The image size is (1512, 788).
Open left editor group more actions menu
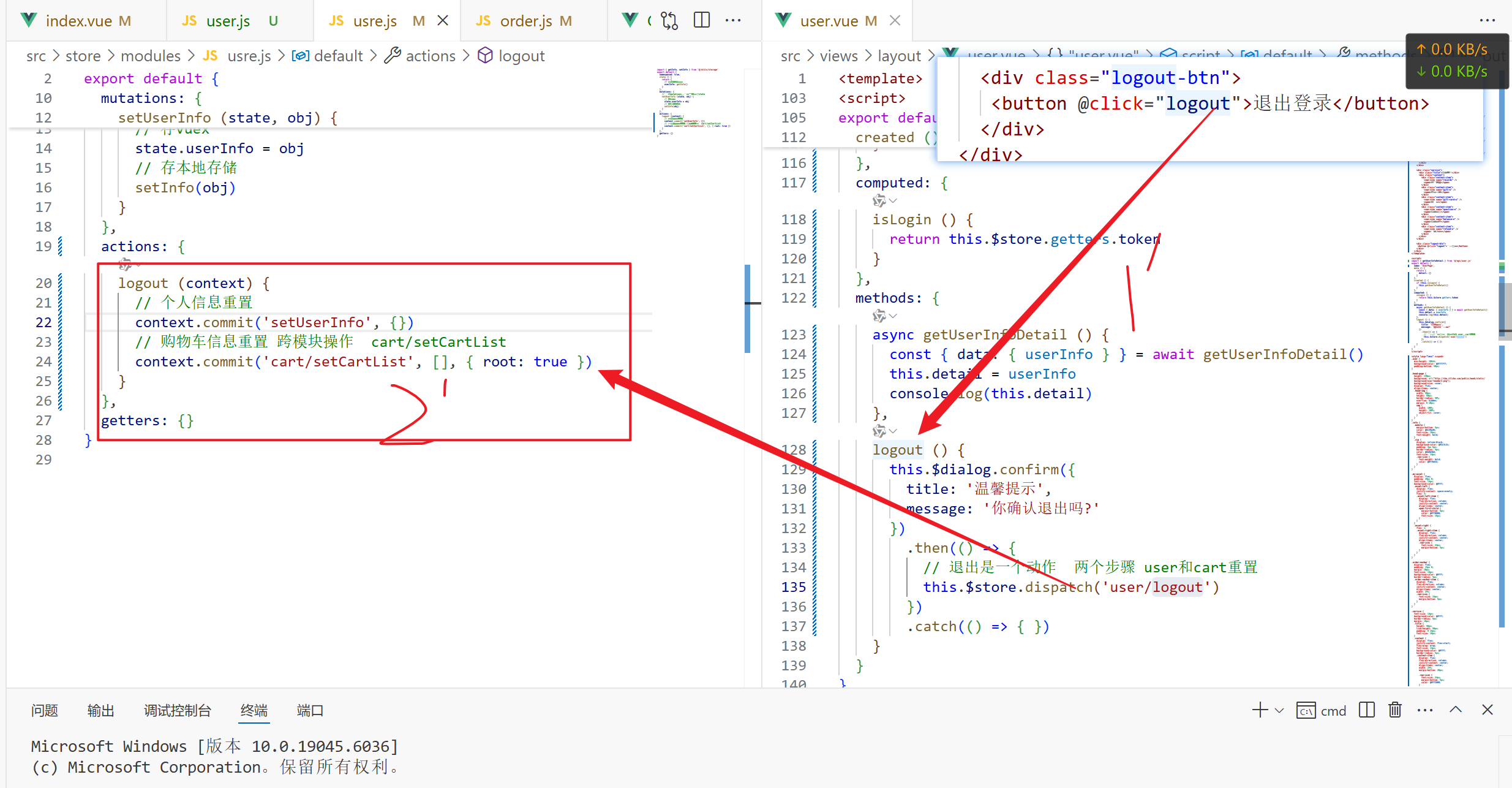point(733,21)
